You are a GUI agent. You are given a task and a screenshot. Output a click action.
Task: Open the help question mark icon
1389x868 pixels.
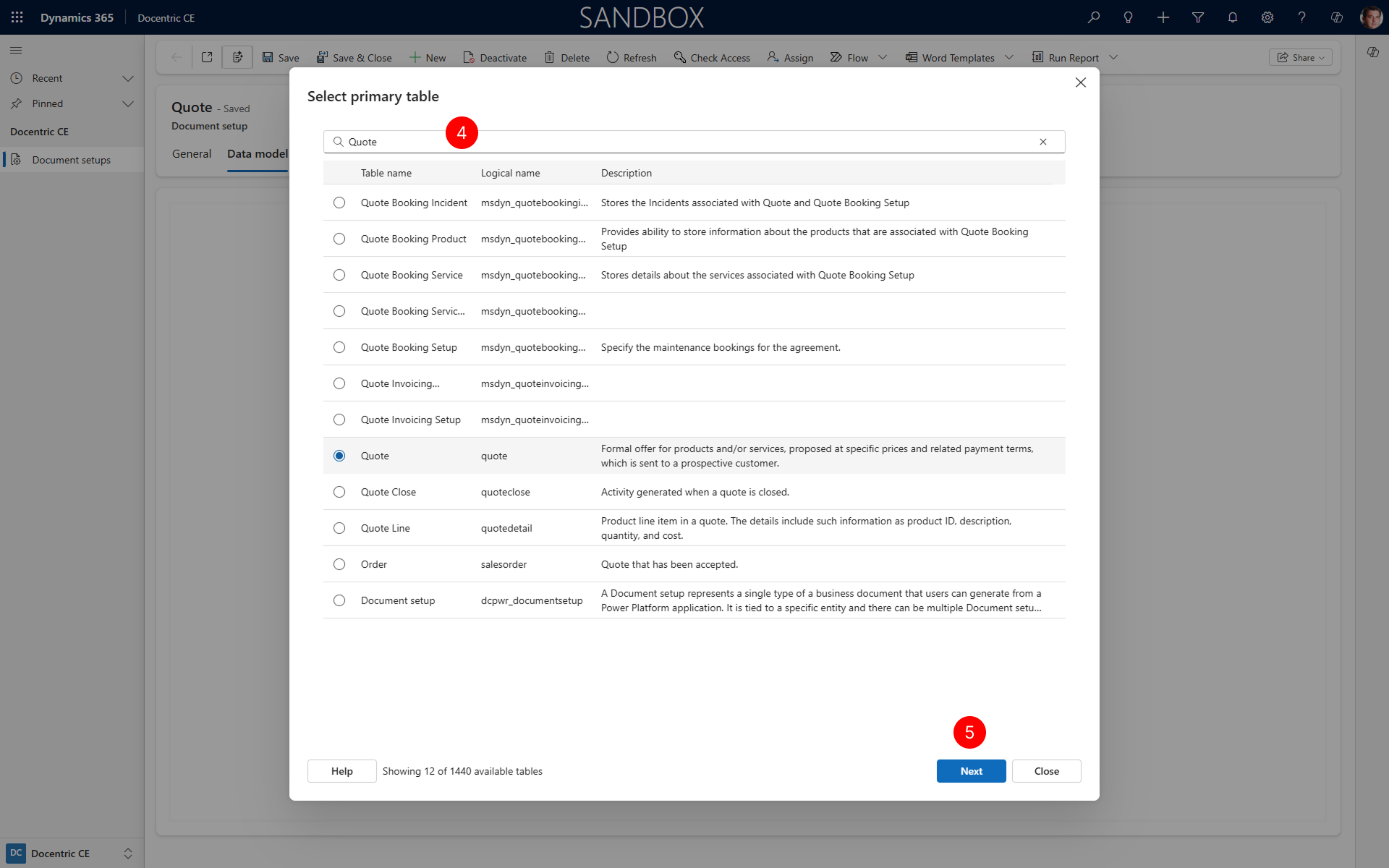point(1302,17)
